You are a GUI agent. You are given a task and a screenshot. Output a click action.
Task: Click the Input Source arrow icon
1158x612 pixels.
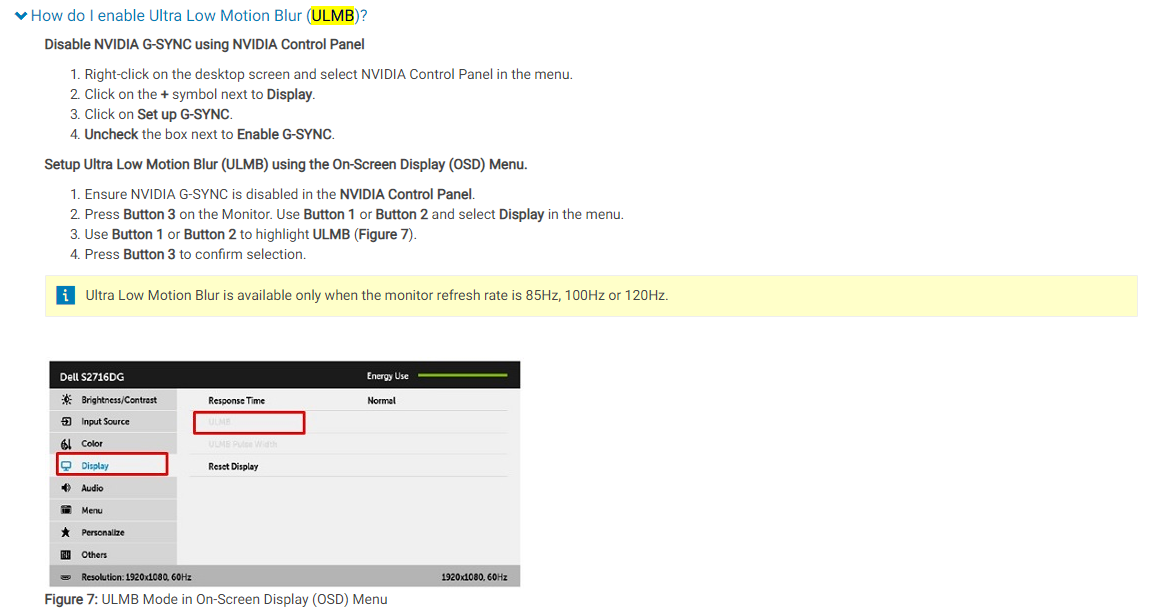(66, 422)
